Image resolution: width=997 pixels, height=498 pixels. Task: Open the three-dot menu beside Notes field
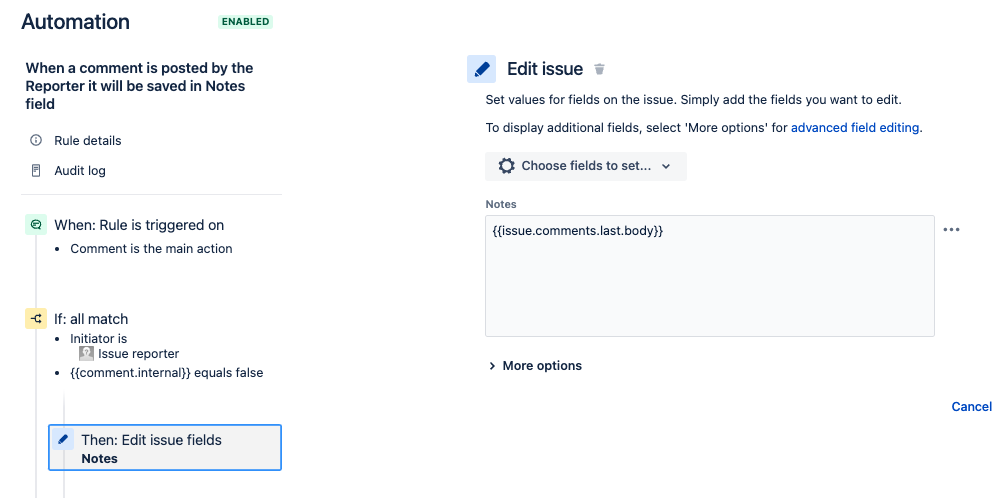951,230
